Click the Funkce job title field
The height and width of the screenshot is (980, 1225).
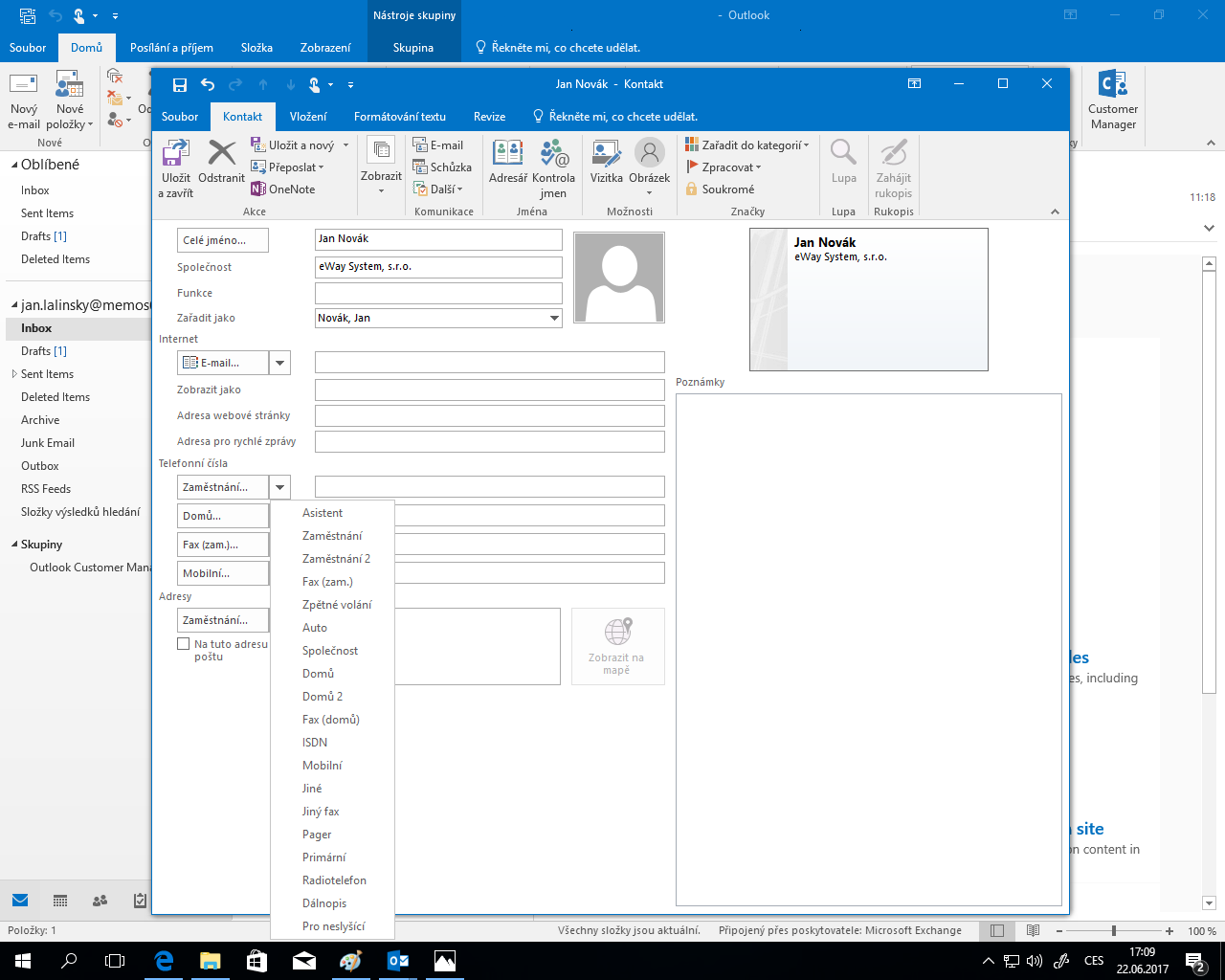[438, 293]
